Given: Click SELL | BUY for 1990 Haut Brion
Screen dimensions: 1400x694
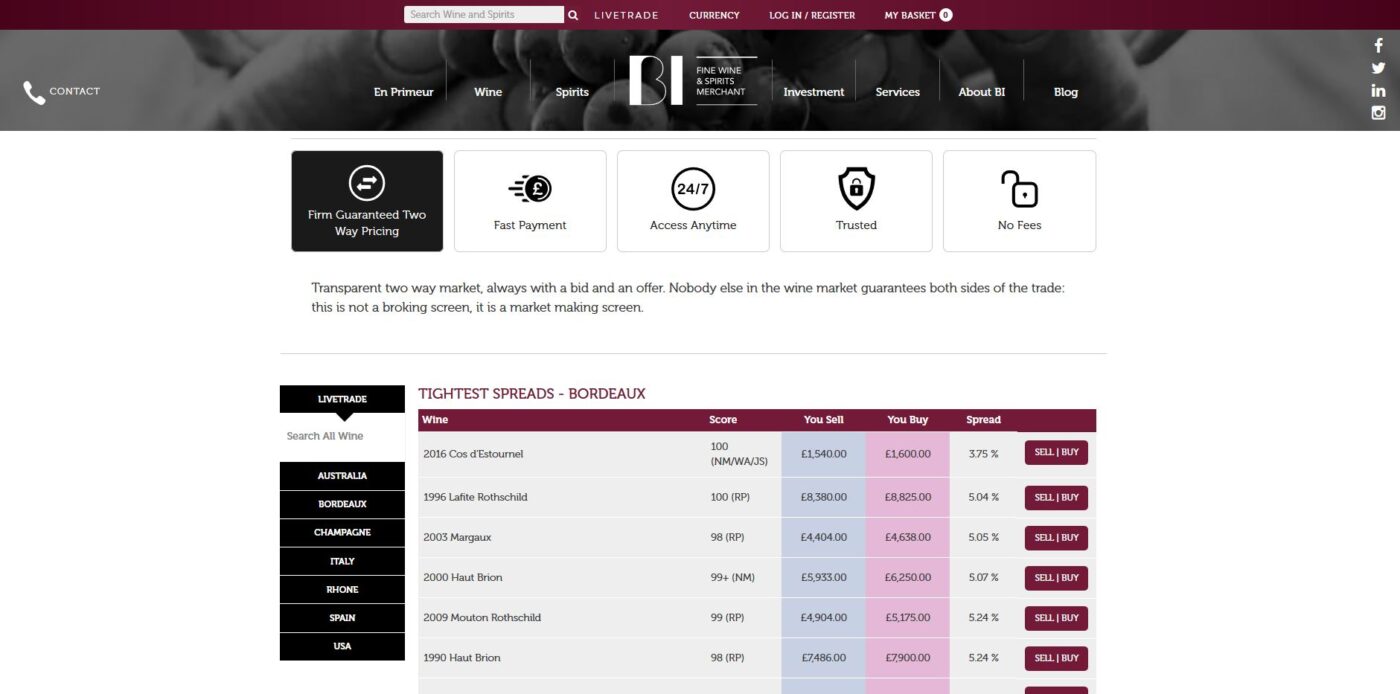Looking at the screenshot, I should 1056,658.
